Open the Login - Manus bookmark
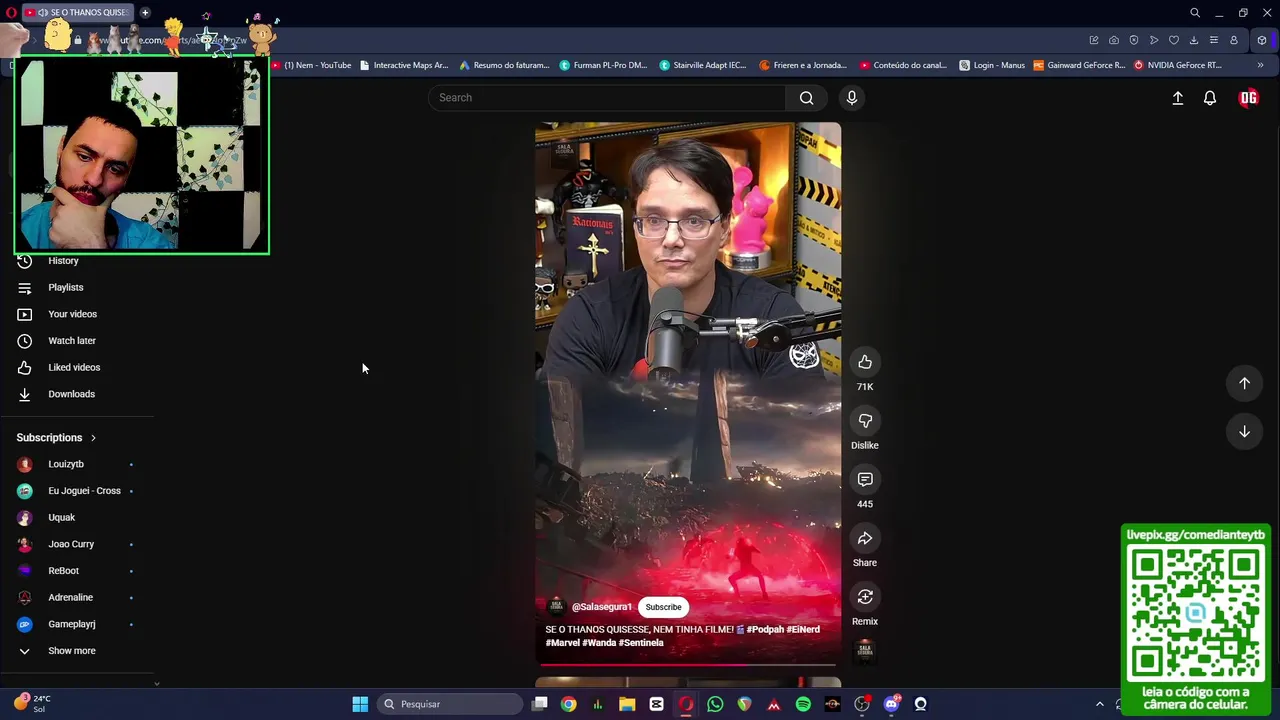Screen dimensions: 1280x720 992,65
